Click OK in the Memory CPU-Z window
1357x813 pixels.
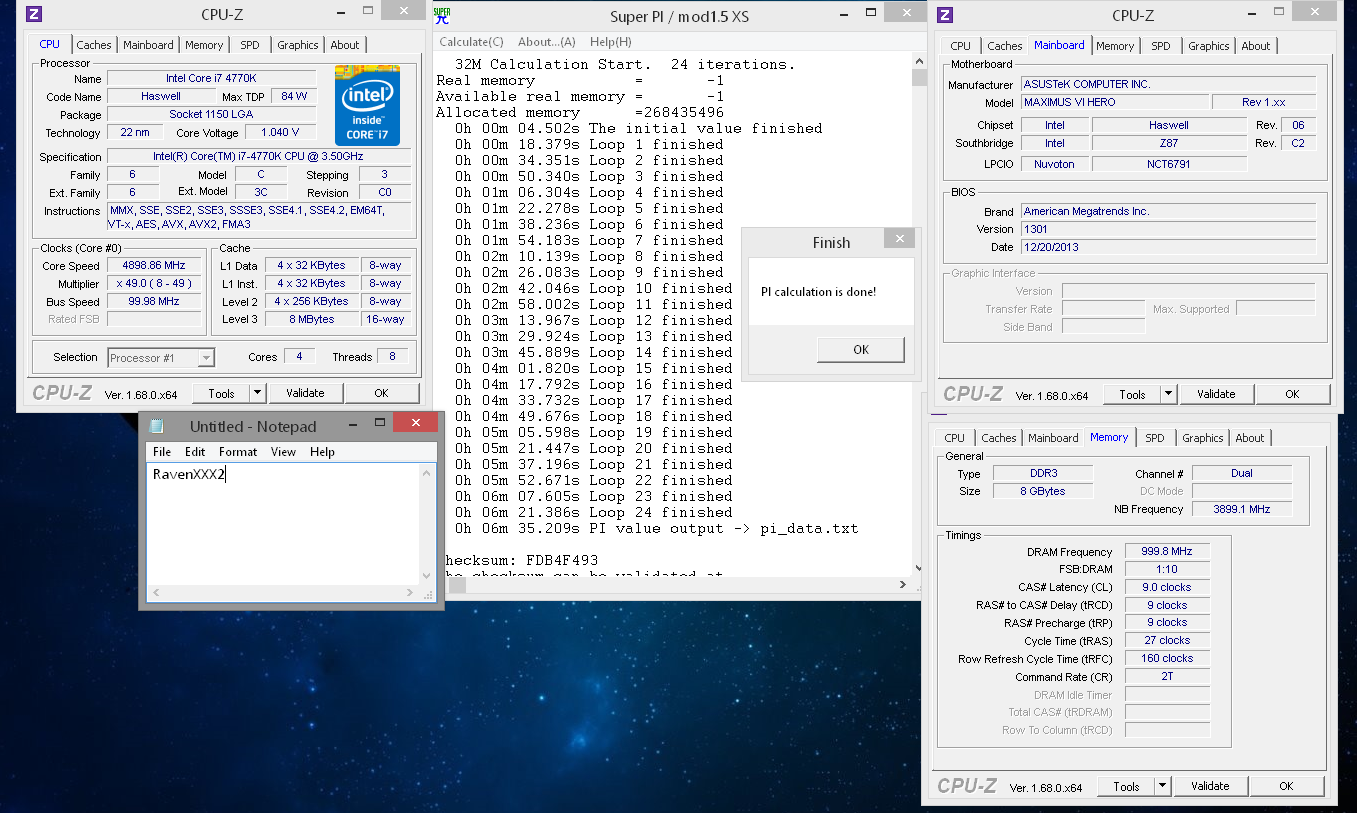click(1286, 786)
